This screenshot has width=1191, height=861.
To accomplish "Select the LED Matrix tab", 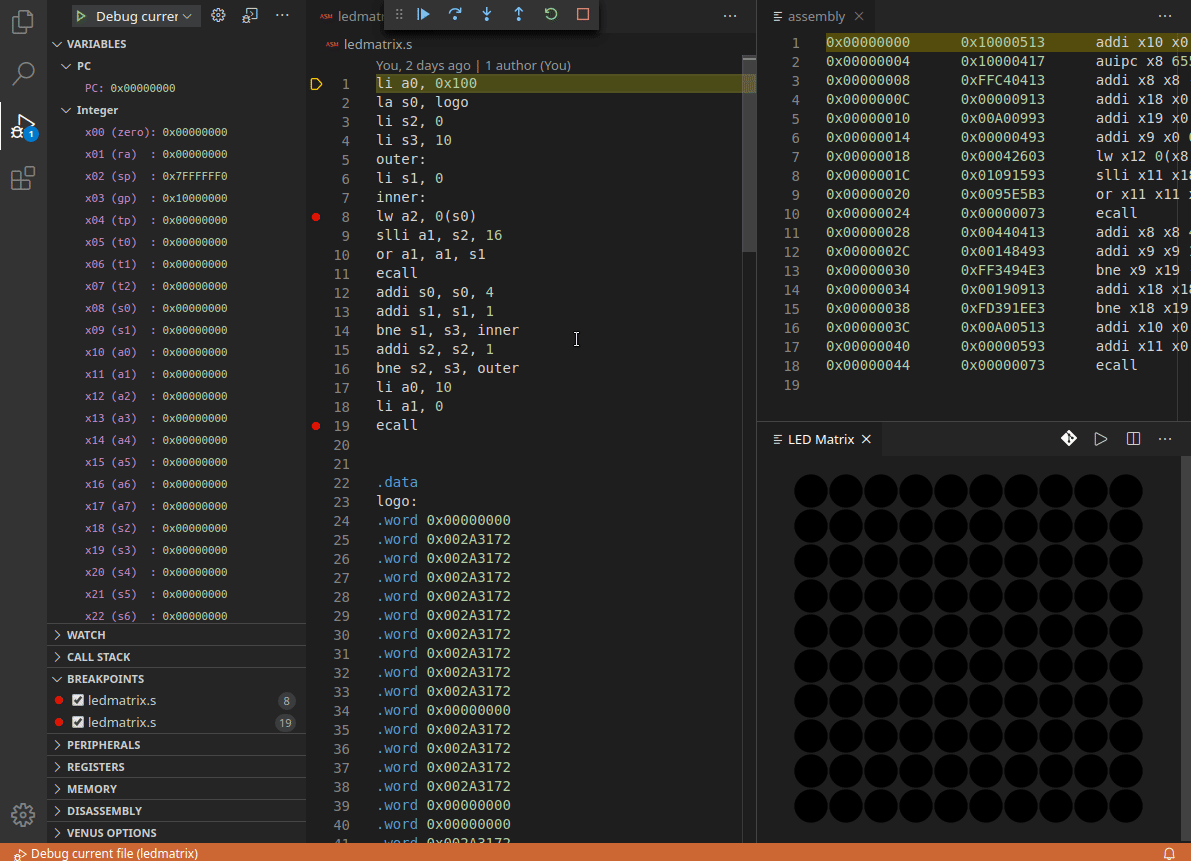I will tap(821, 439).
